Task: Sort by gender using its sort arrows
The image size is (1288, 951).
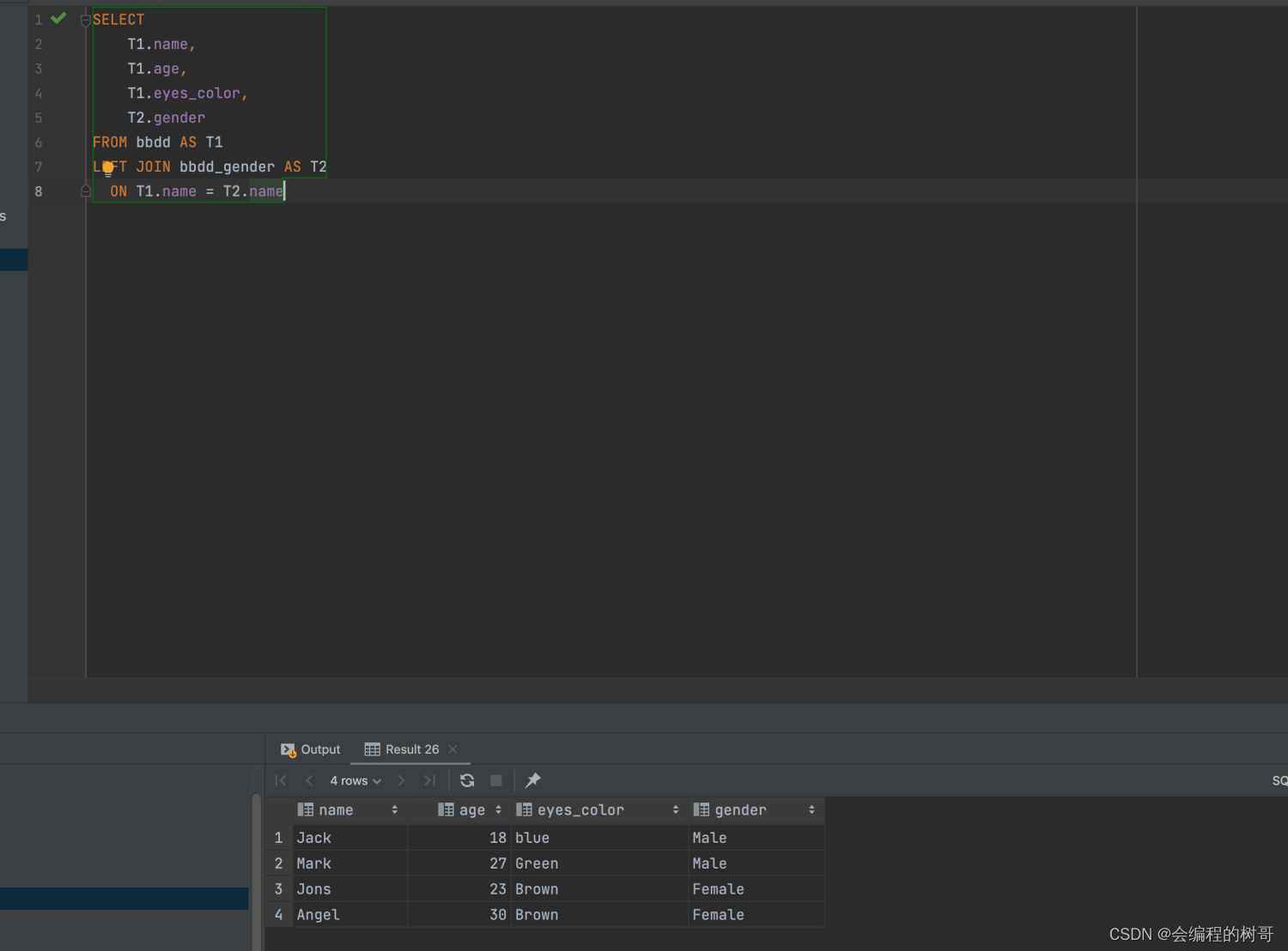Action: point(811,809)
